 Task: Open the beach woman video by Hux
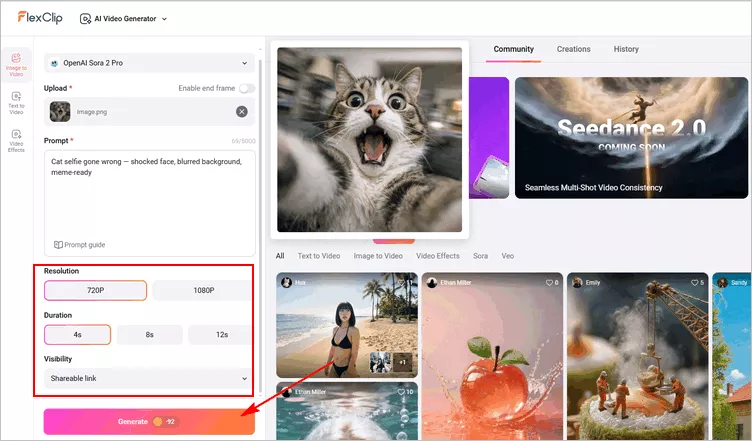347,325
